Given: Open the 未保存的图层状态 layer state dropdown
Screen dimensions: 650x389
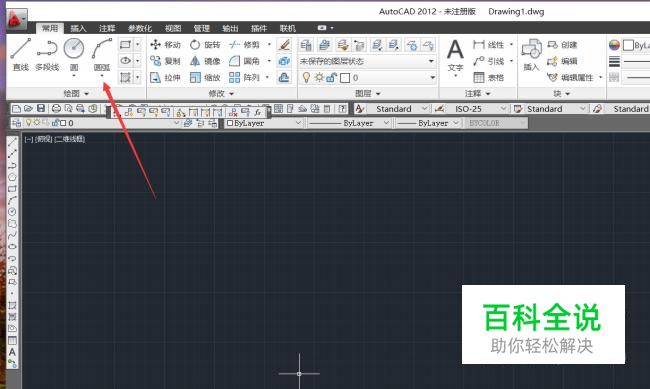Looking at the screenshot, I should pyautogui.click(x=367, y=61).
